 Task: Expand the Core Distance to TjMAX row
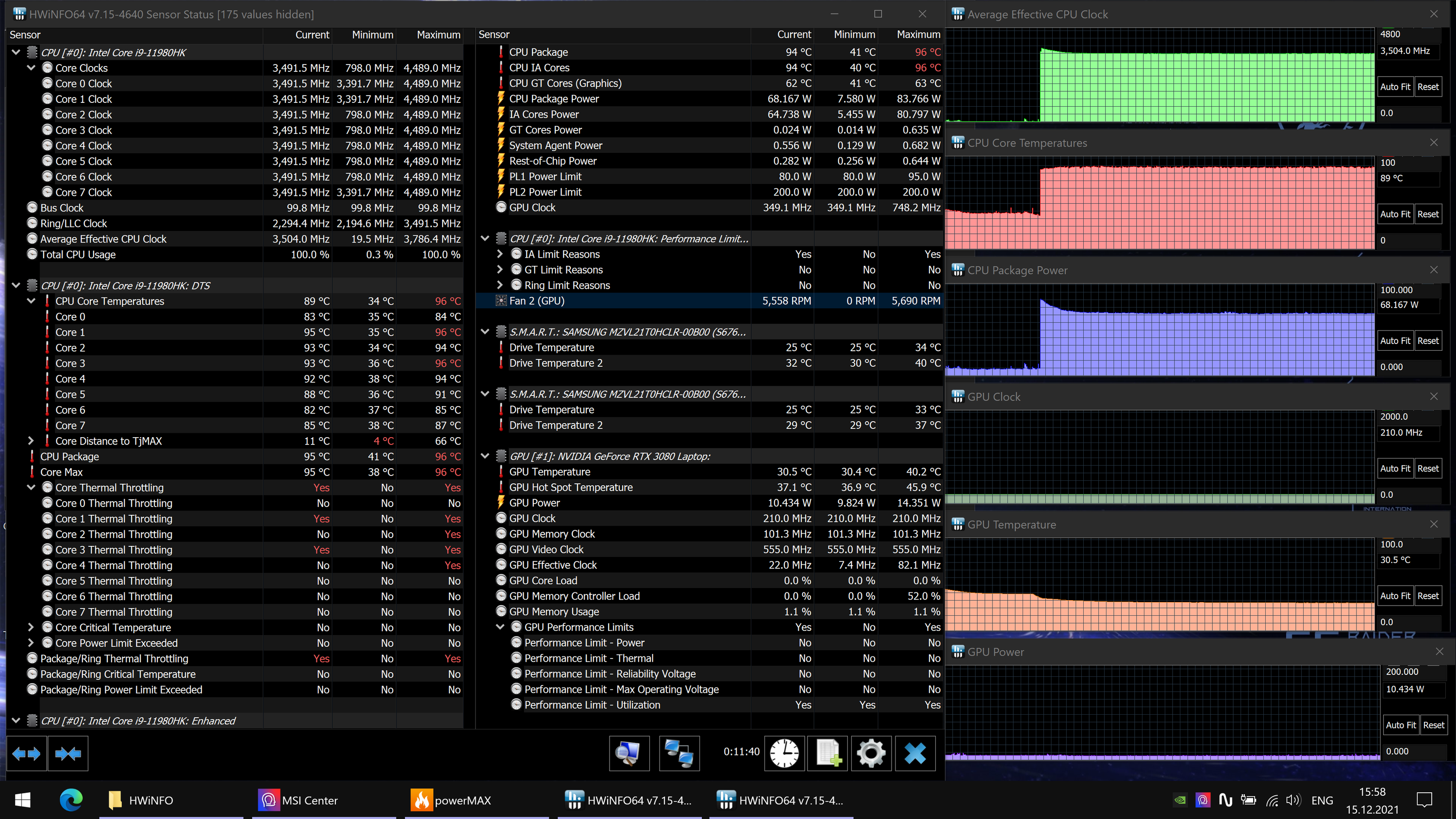31,441
